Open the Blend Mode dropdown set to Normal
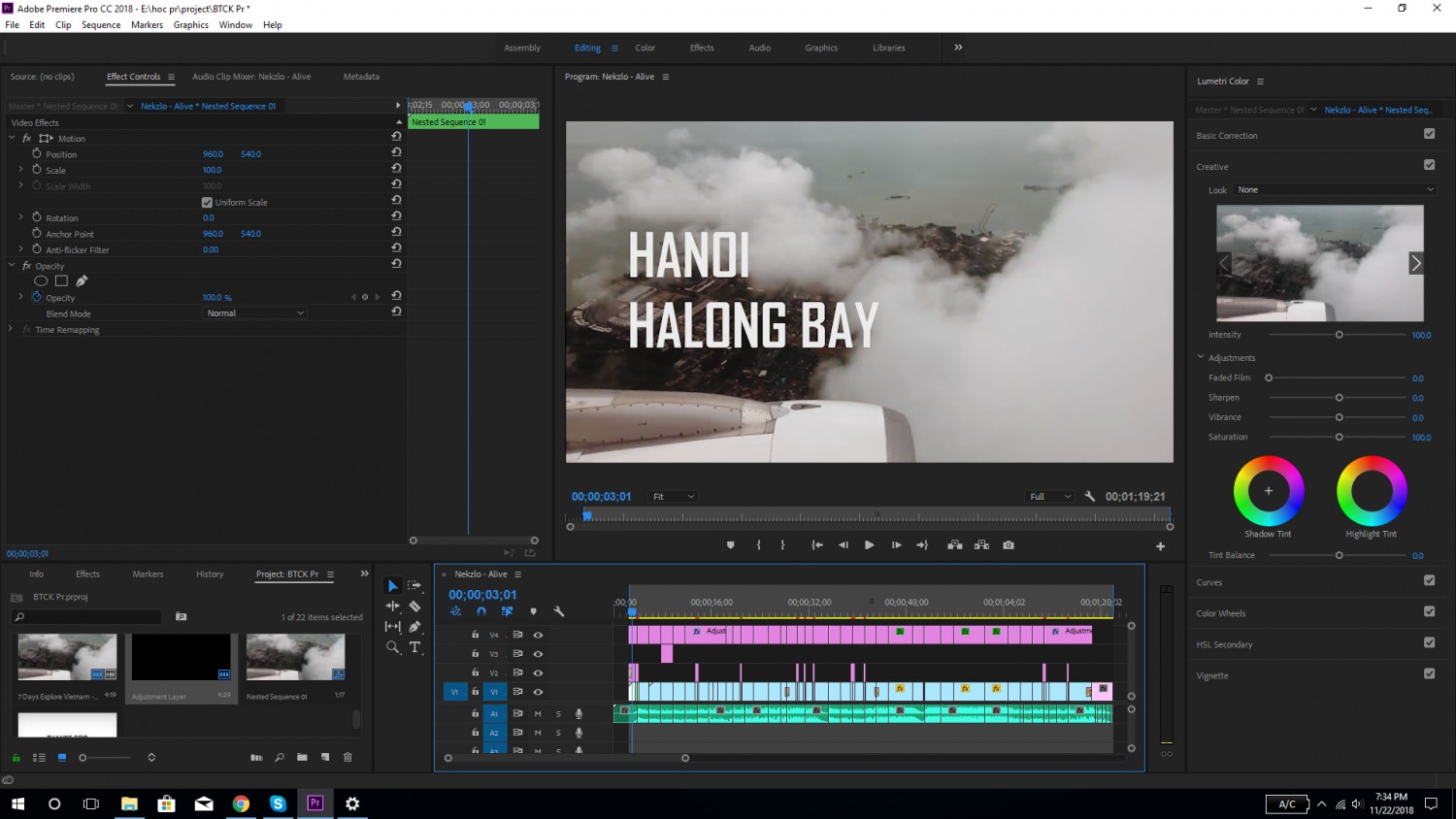Image resolution: width=1456 pixels, height=819 pixels. (x=255, y=313)
